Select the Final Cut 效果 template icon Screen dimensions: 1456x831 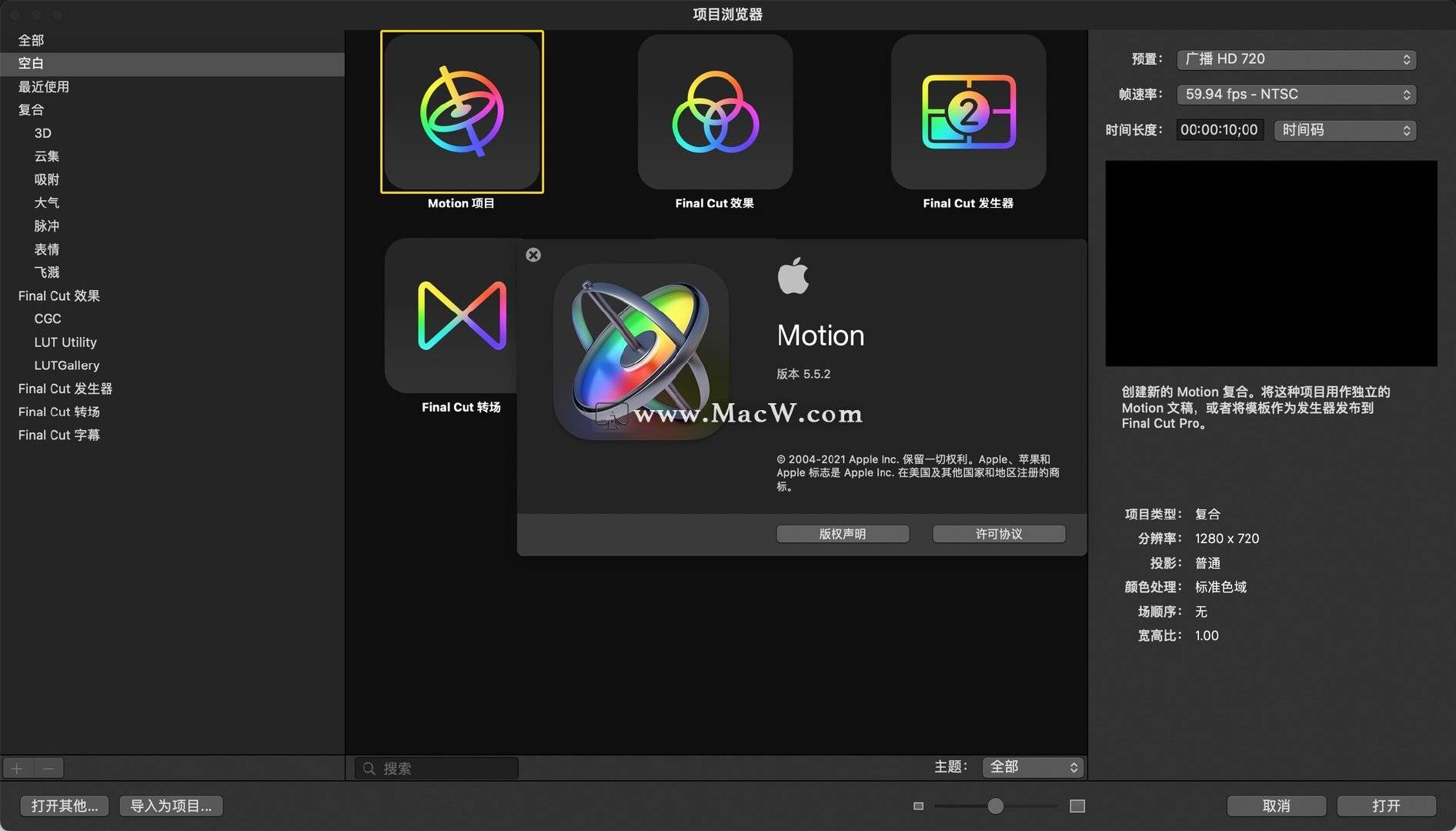point(715,112)
